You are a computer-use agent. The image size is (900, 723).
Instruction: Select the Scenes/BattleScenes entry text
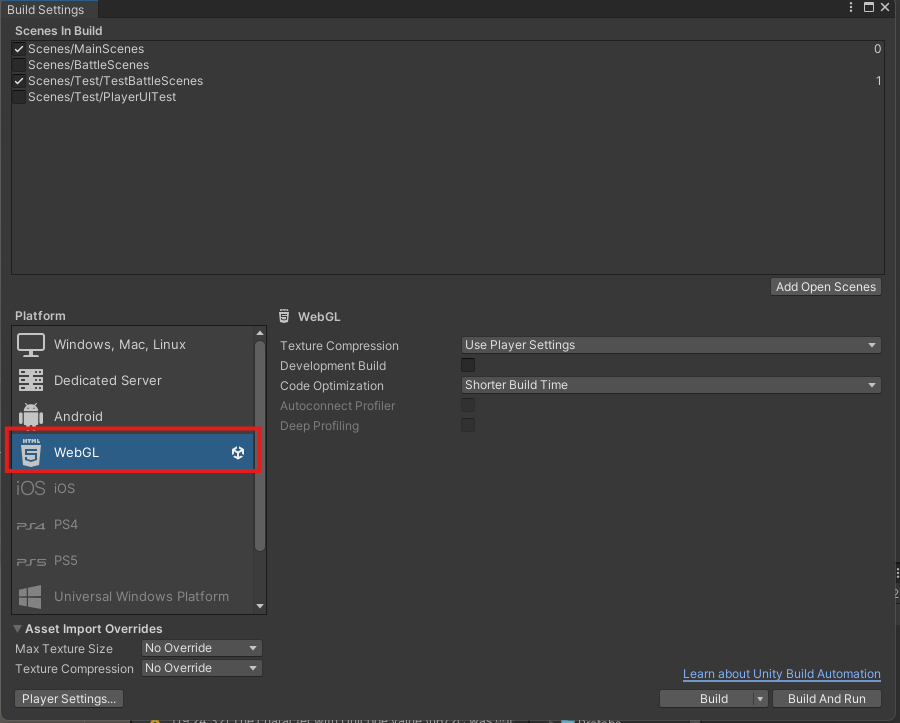coord(88,65)
